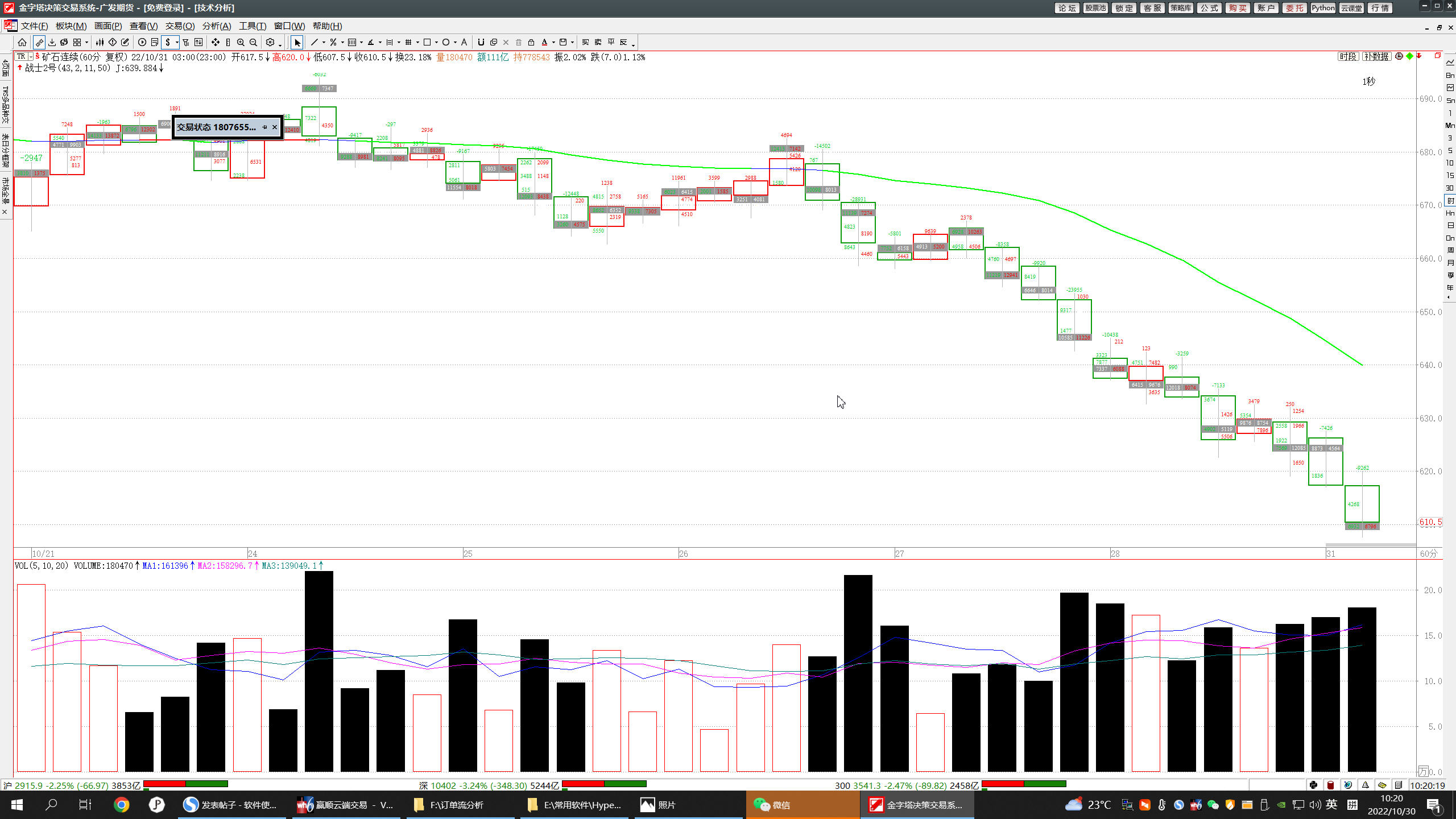The image size is (1456, 819).
Task: Expand the dollar sign dropdown arrow
Action: (x=177, y=43)
